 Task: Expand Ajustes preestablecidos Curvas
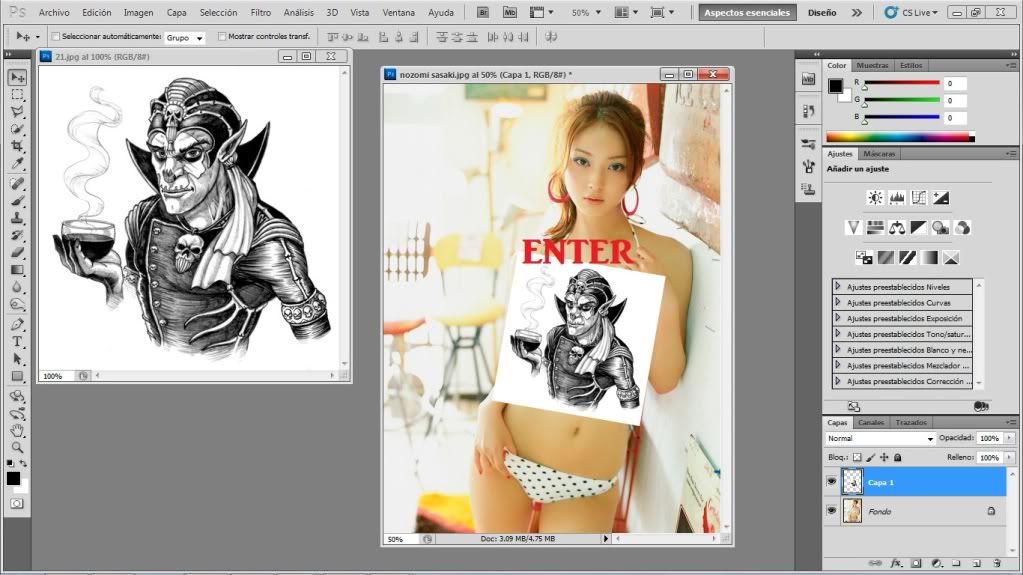pyautogui.click(x=838, y=302)
